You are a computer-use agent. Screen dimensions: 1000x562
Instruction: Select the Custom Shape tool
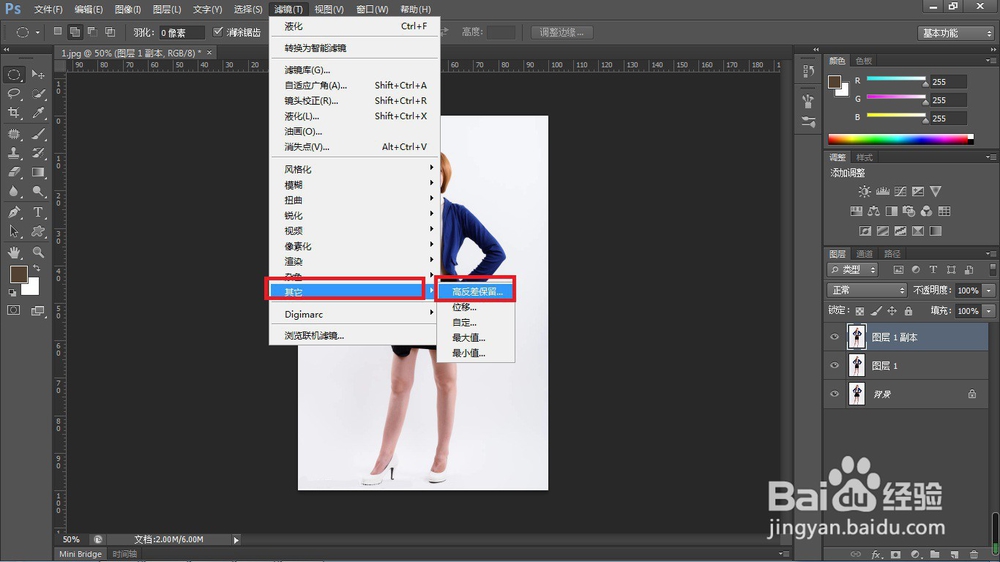click(38, 232)
